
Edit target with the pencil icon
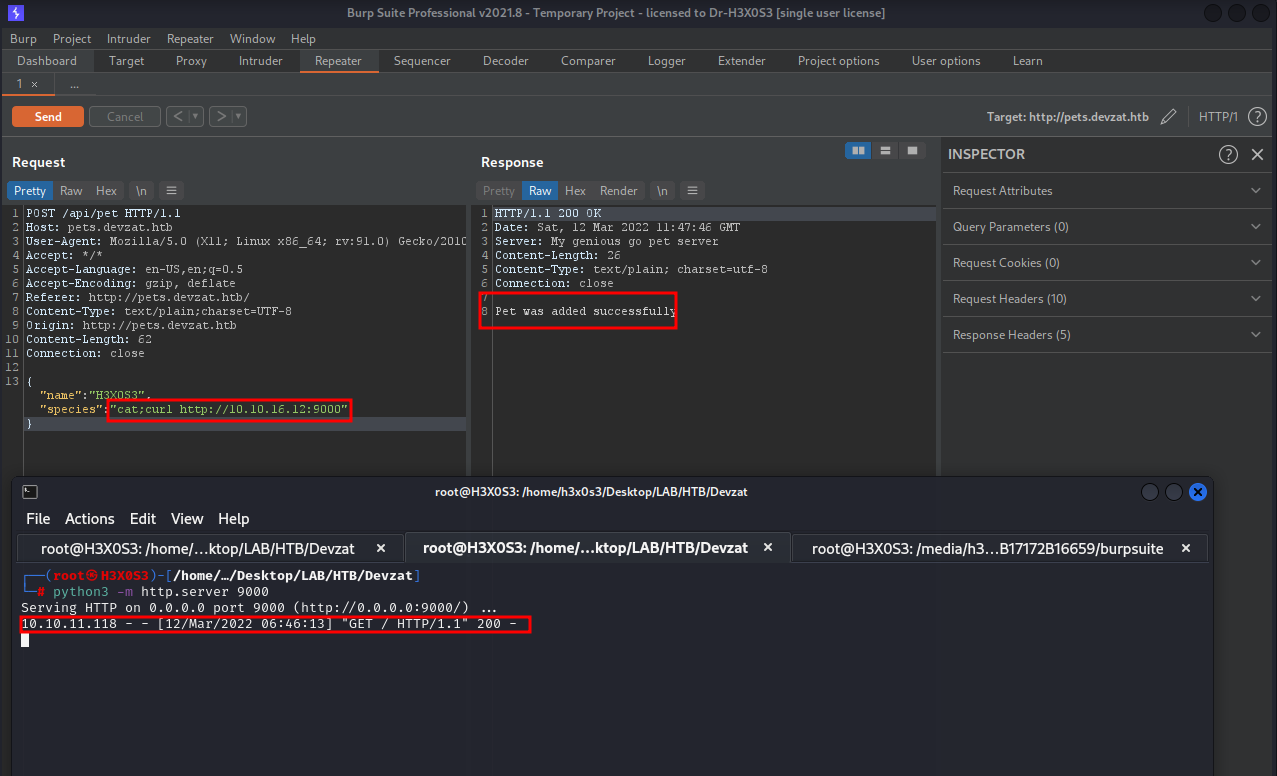click(1168, 117)
